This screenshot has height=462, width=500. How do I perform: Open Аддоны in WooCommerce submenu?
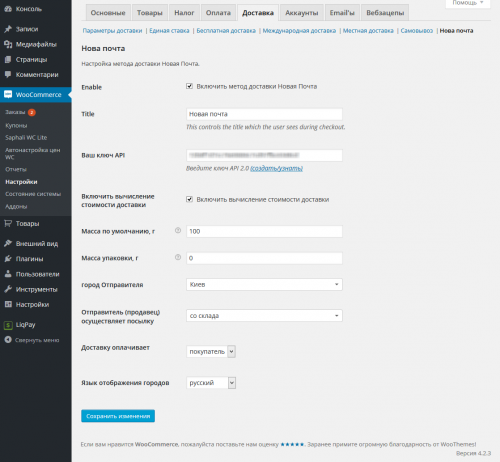tap(16, 207)
